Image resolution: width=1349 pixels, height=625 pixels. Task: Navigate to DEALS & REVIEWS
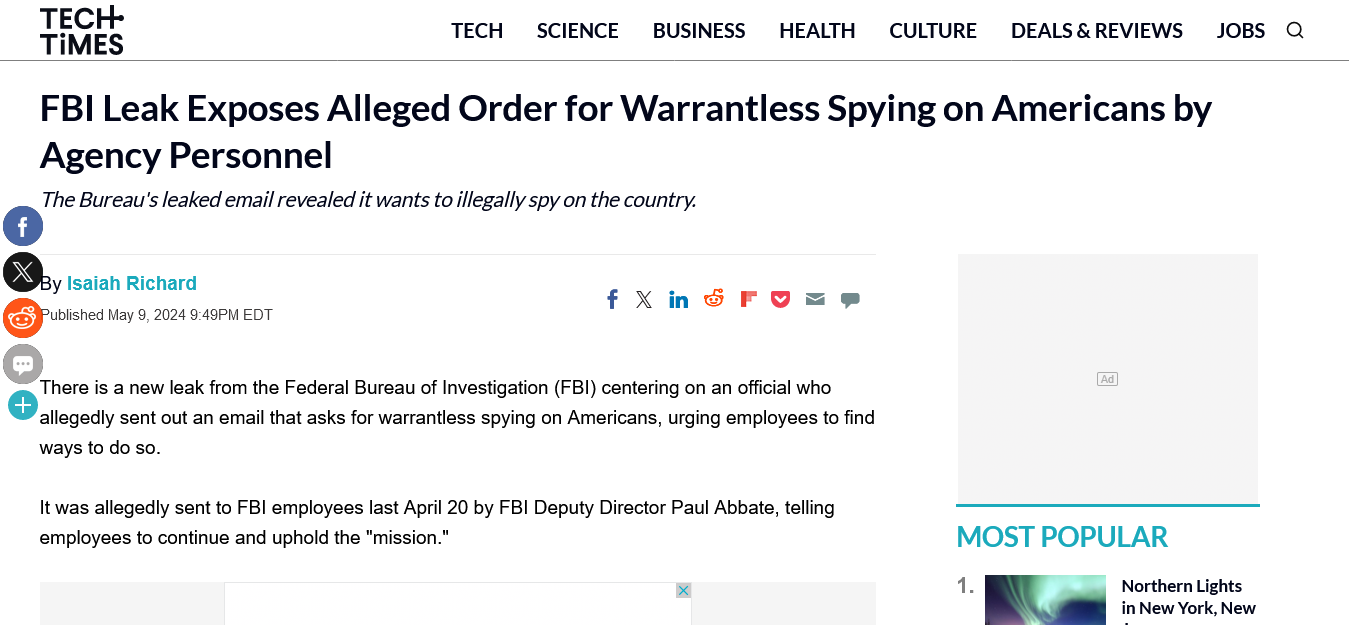pyautogui.click(x=1097, y=31)
